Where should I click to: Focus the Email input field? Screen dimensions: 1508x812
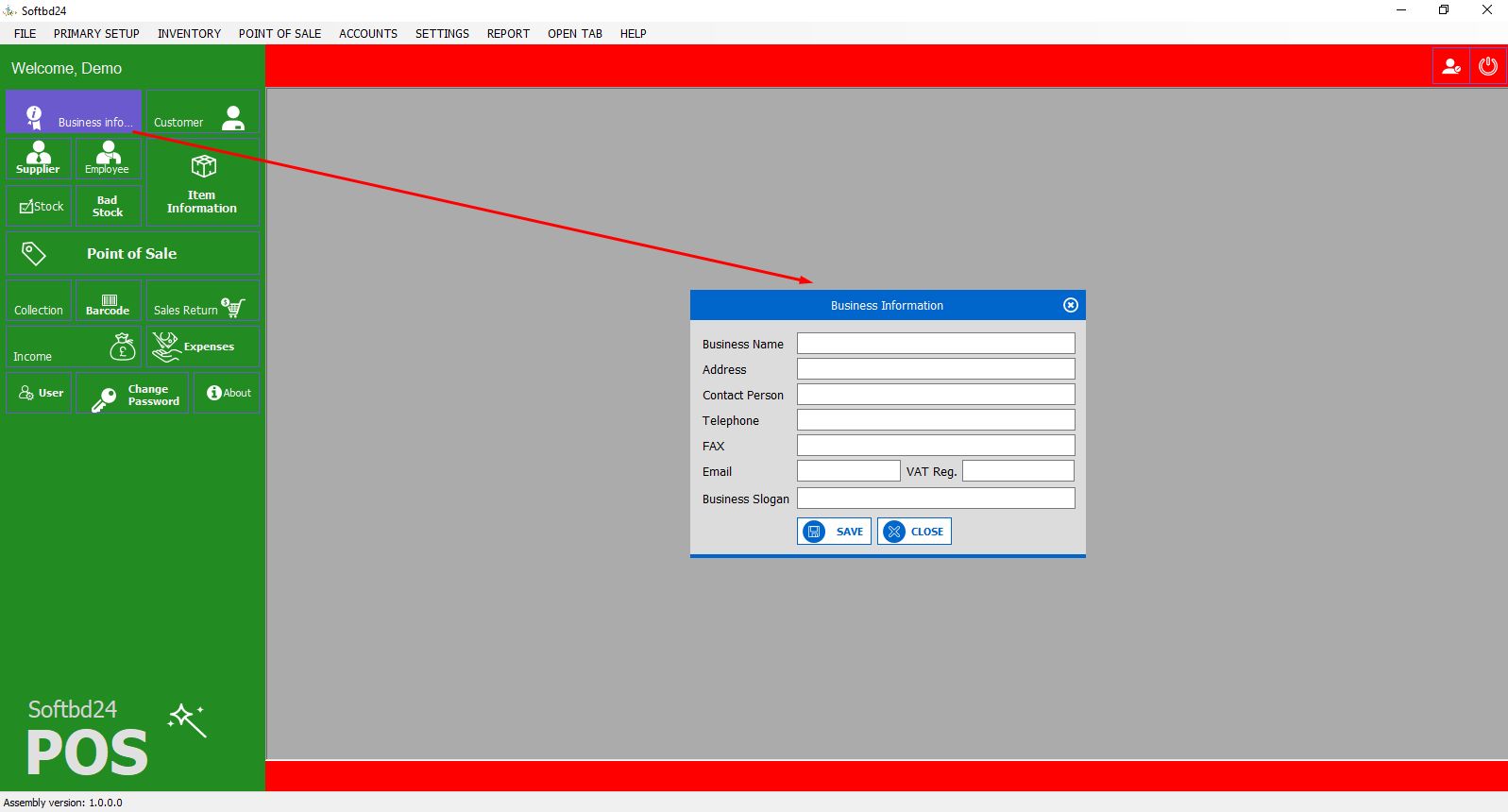pos(849,470)
